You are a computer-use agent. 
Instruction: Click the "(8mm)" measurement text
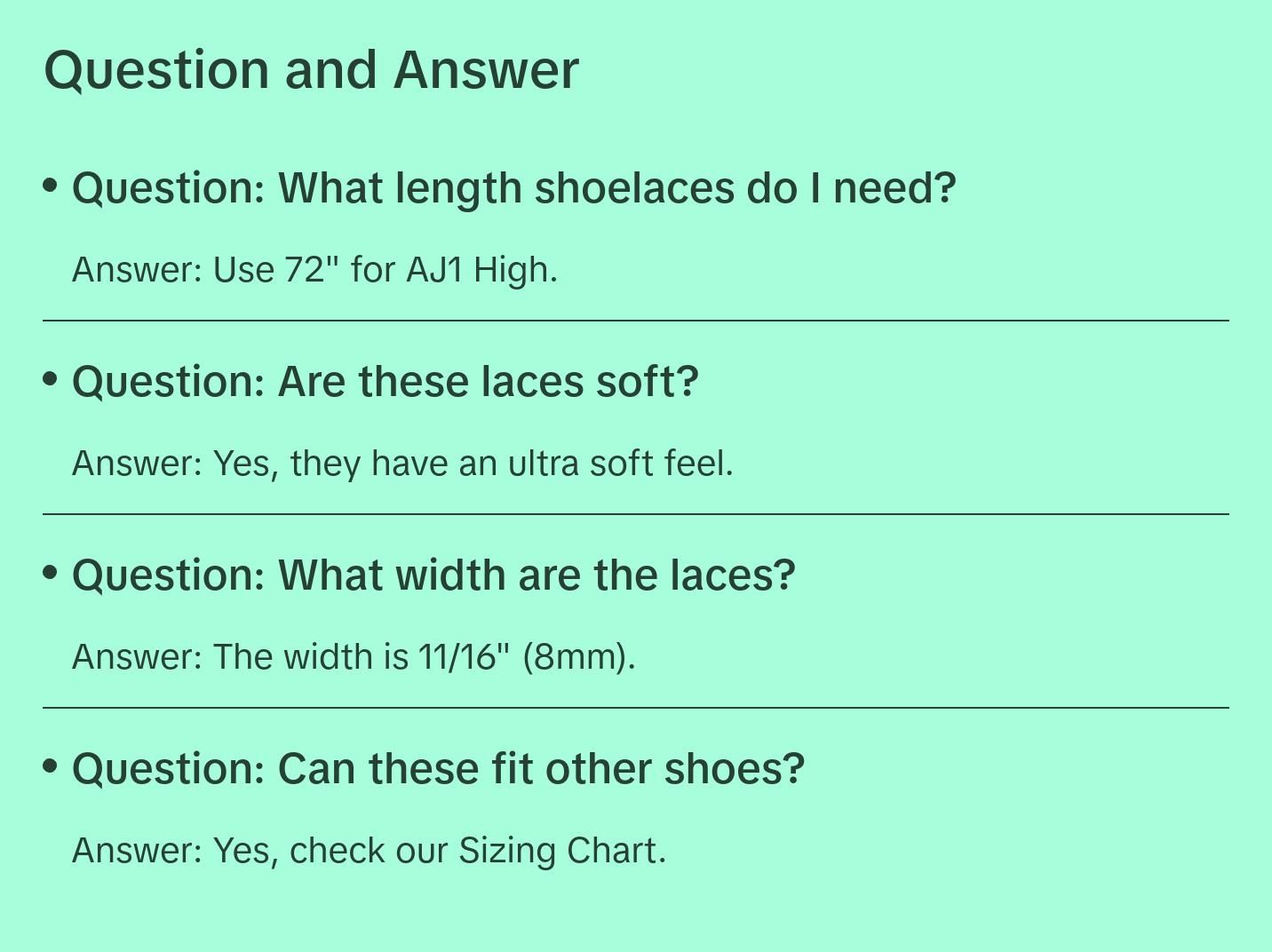pos(578,657)
